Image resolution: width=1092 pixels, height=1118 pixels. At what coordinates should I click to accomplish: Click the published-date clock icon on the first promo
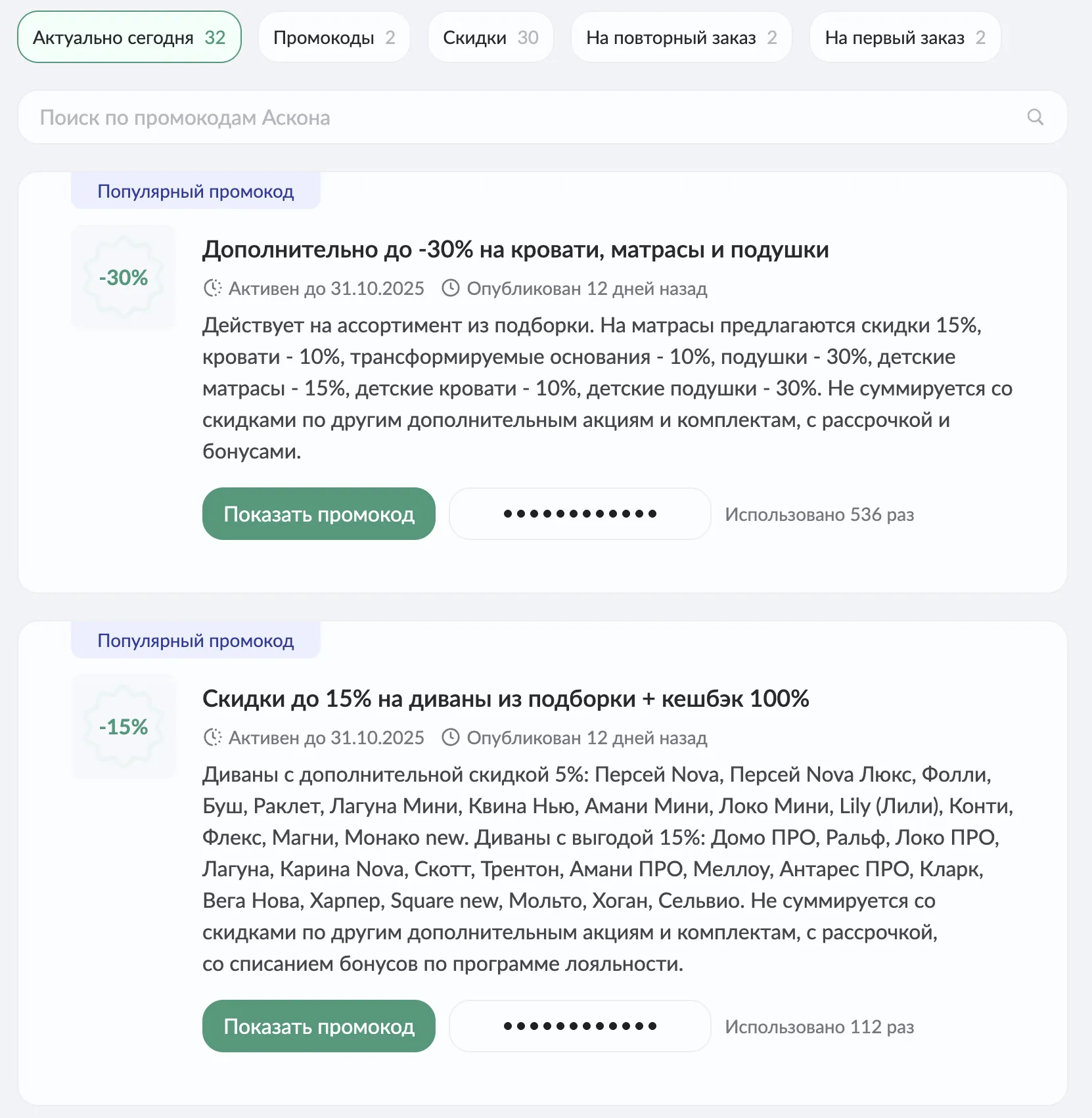click(451, 288)
